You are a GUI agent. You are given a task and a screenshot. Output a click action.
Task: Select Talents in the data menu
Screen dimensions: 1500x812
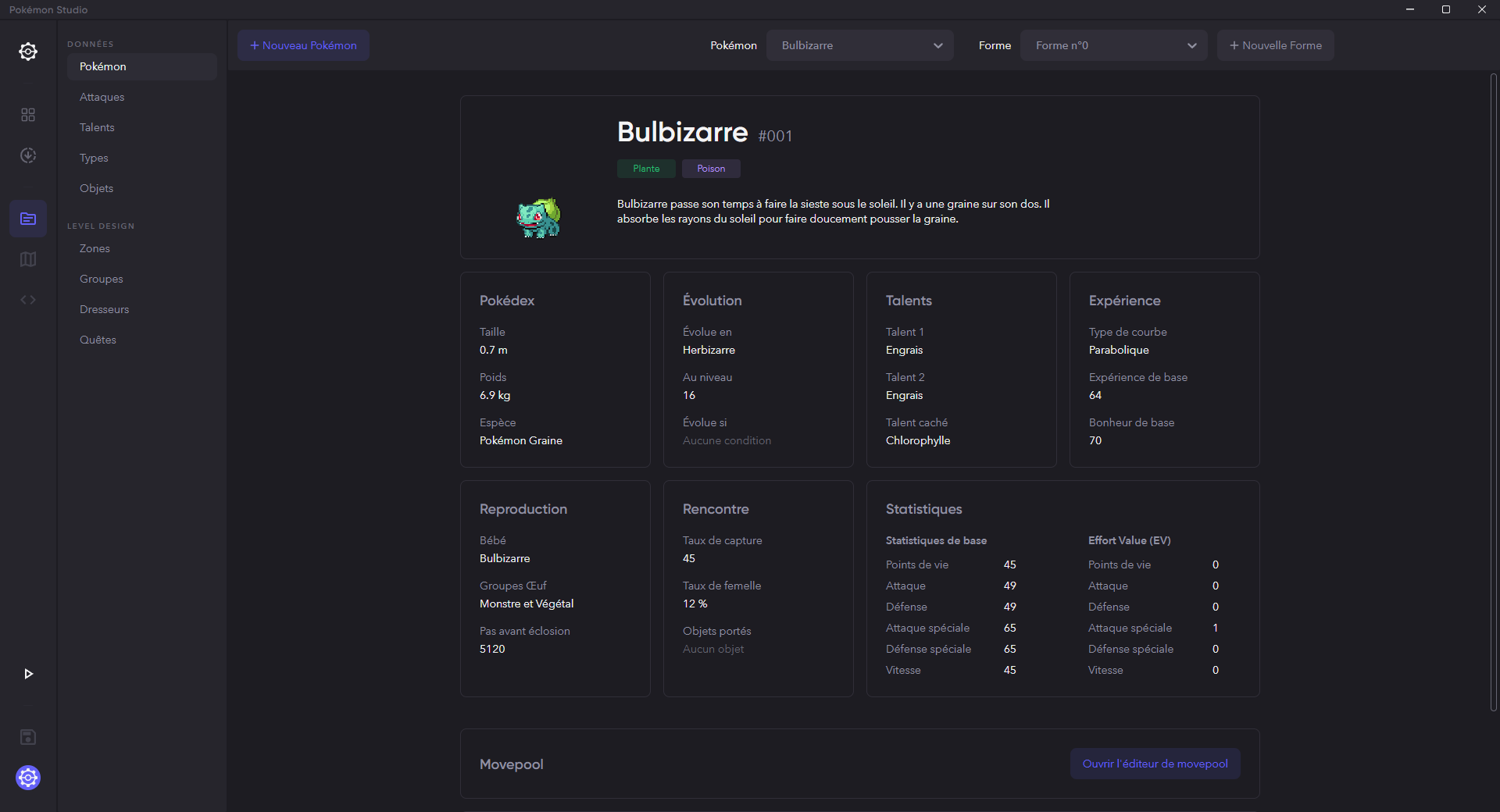(x=97, y=127)
